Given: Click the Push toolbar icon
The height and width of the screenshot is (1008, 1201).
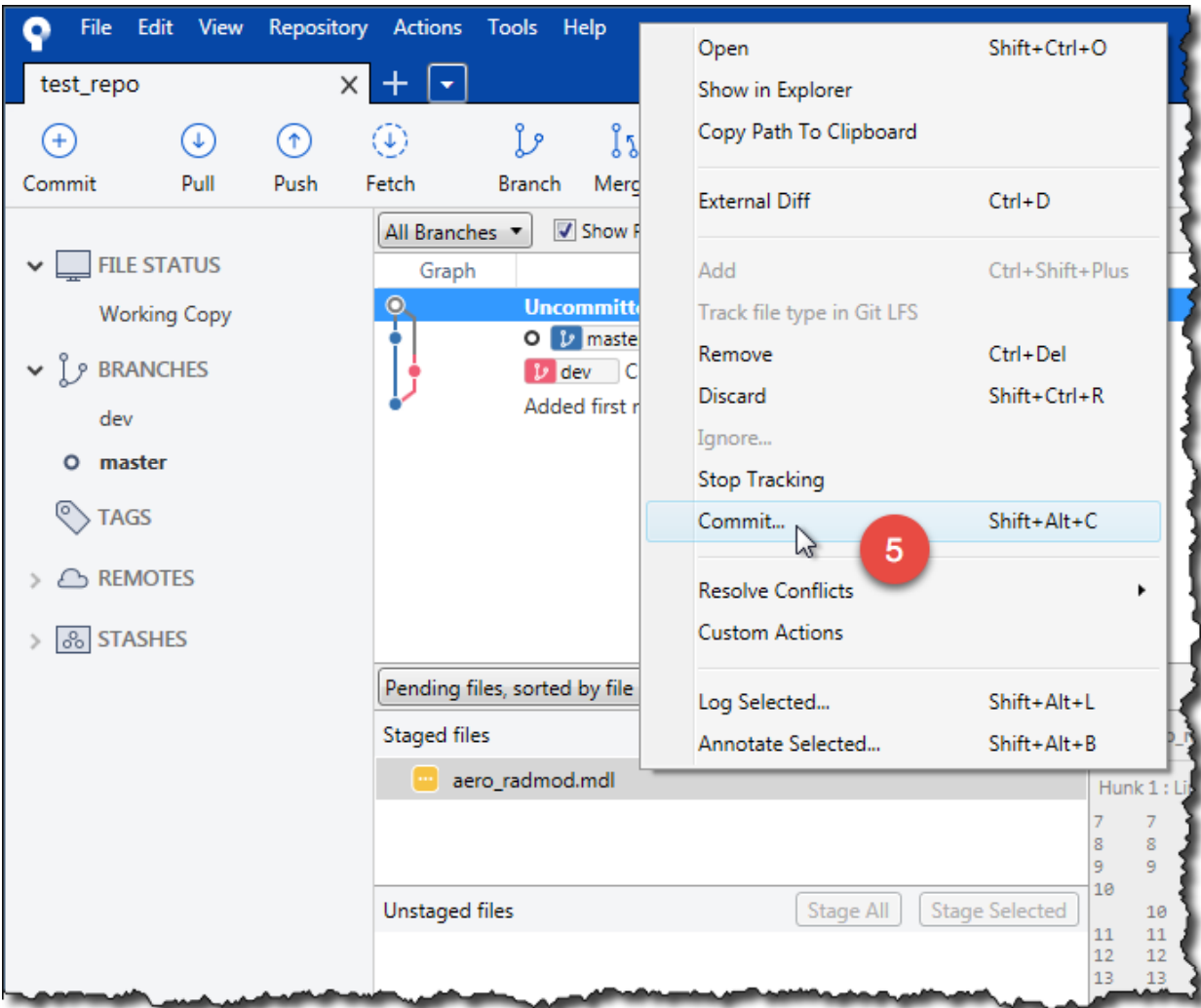Looking at the screenshot, I should pos(293,142).
